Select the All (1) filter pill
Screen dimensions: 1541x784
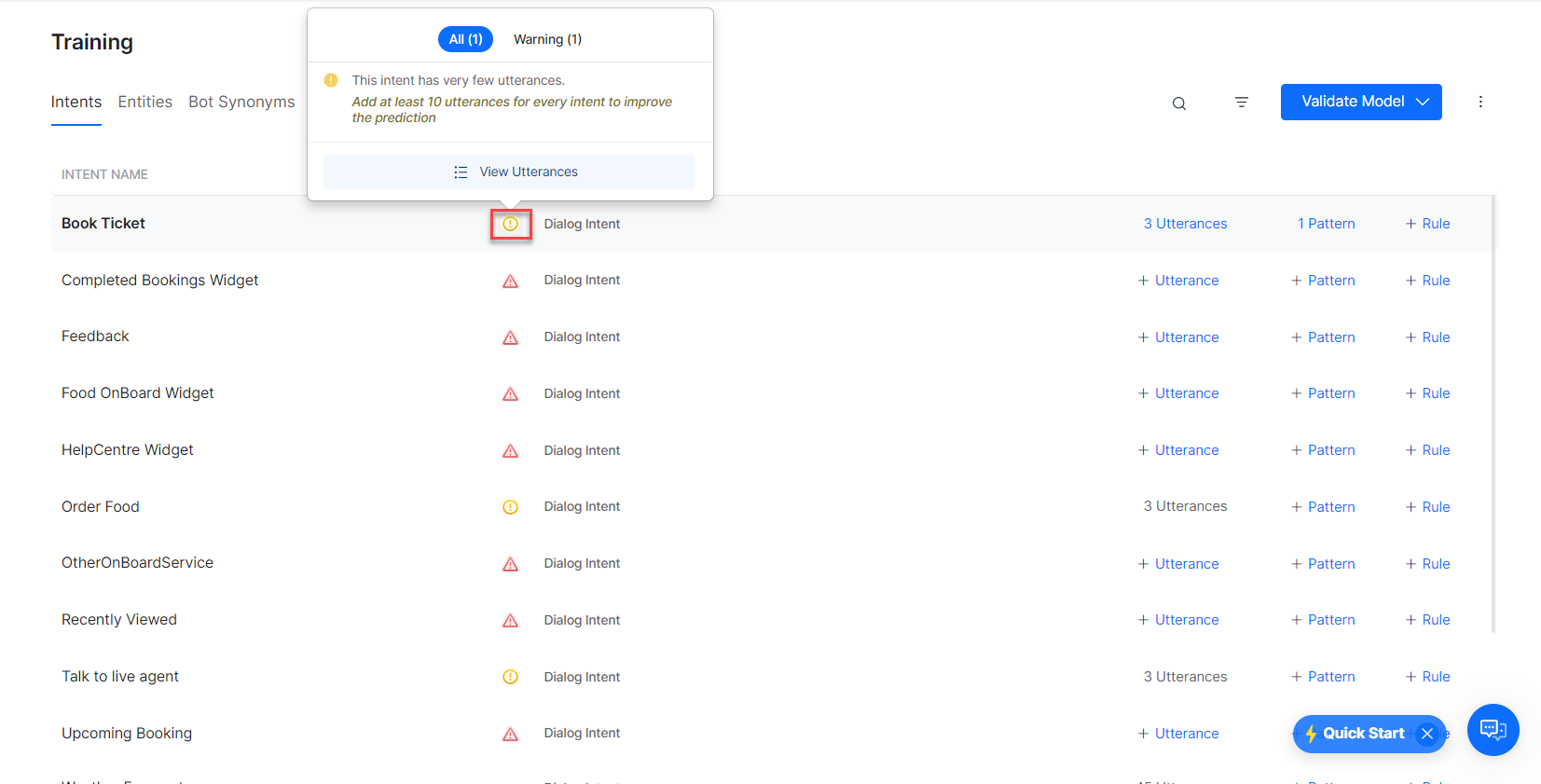(x=465, y=39)
